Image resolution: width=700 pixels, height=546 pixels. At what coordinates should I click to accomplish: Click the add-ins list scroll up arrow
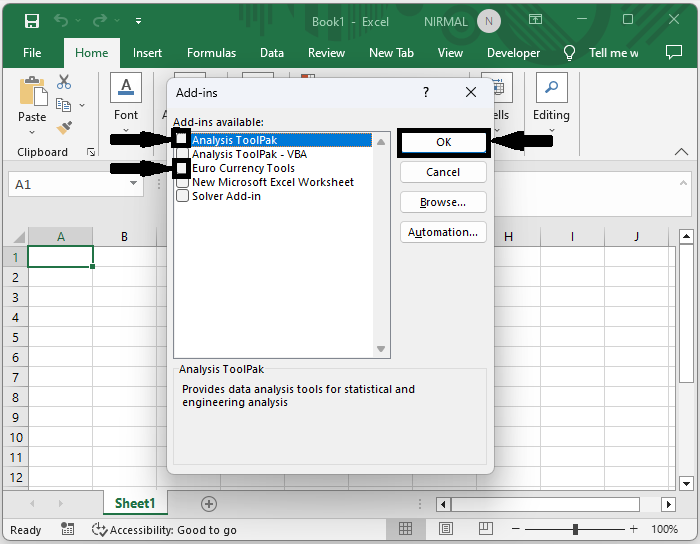381,142
